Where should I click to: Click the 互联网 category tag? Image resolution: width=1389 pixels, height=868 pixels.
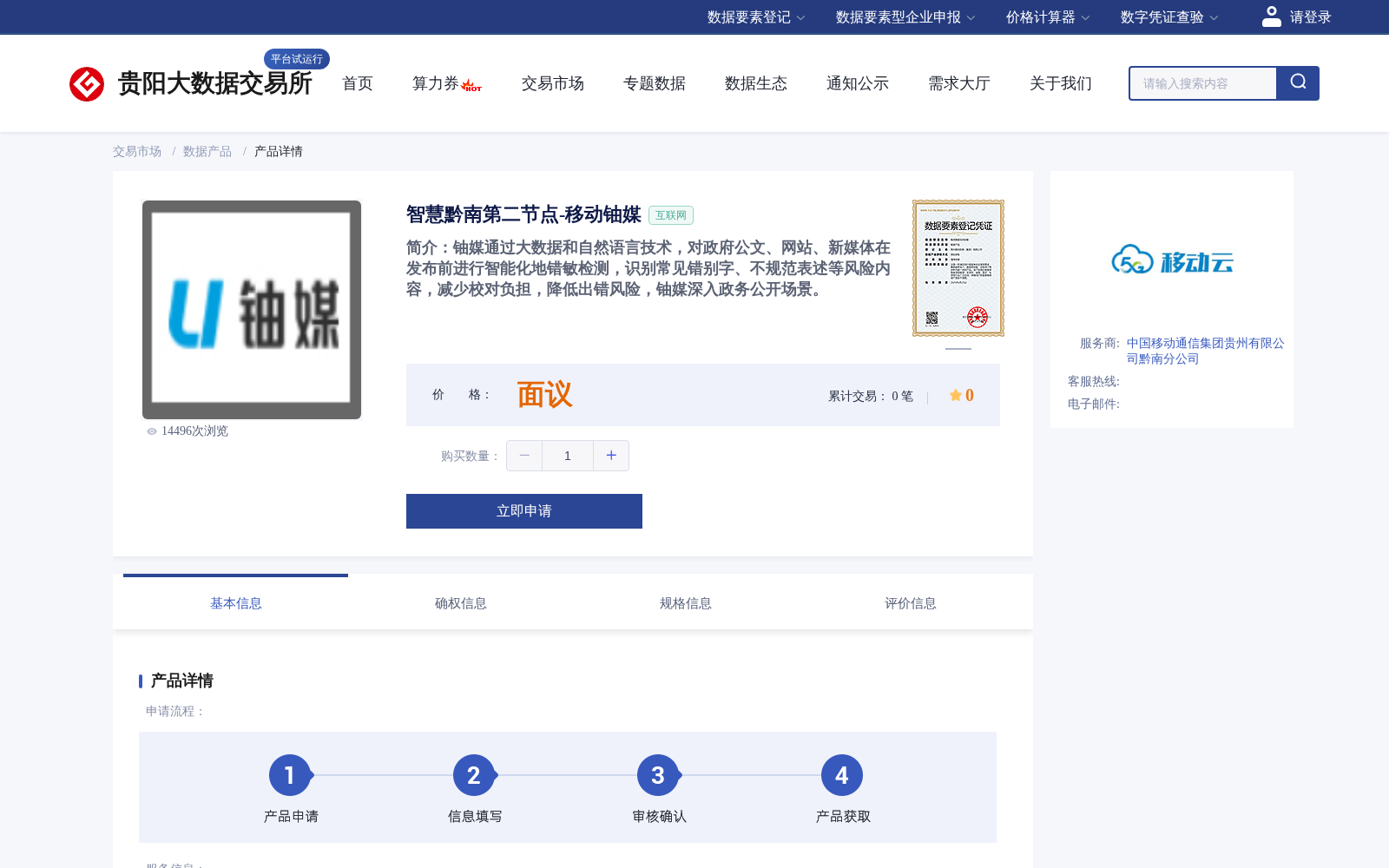coord(671,215)
